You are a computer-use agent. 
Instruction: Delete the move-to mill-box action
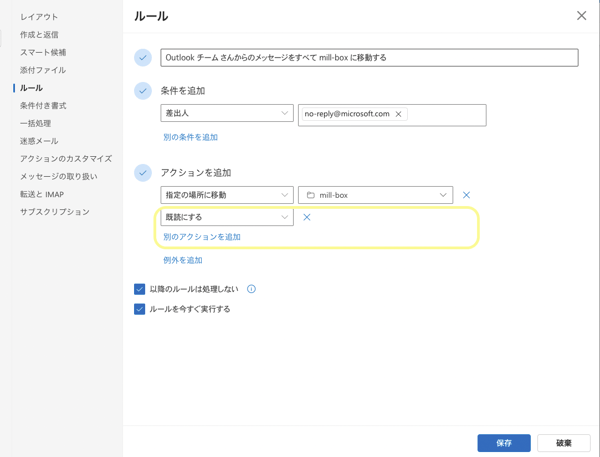(x=466, y=195)
